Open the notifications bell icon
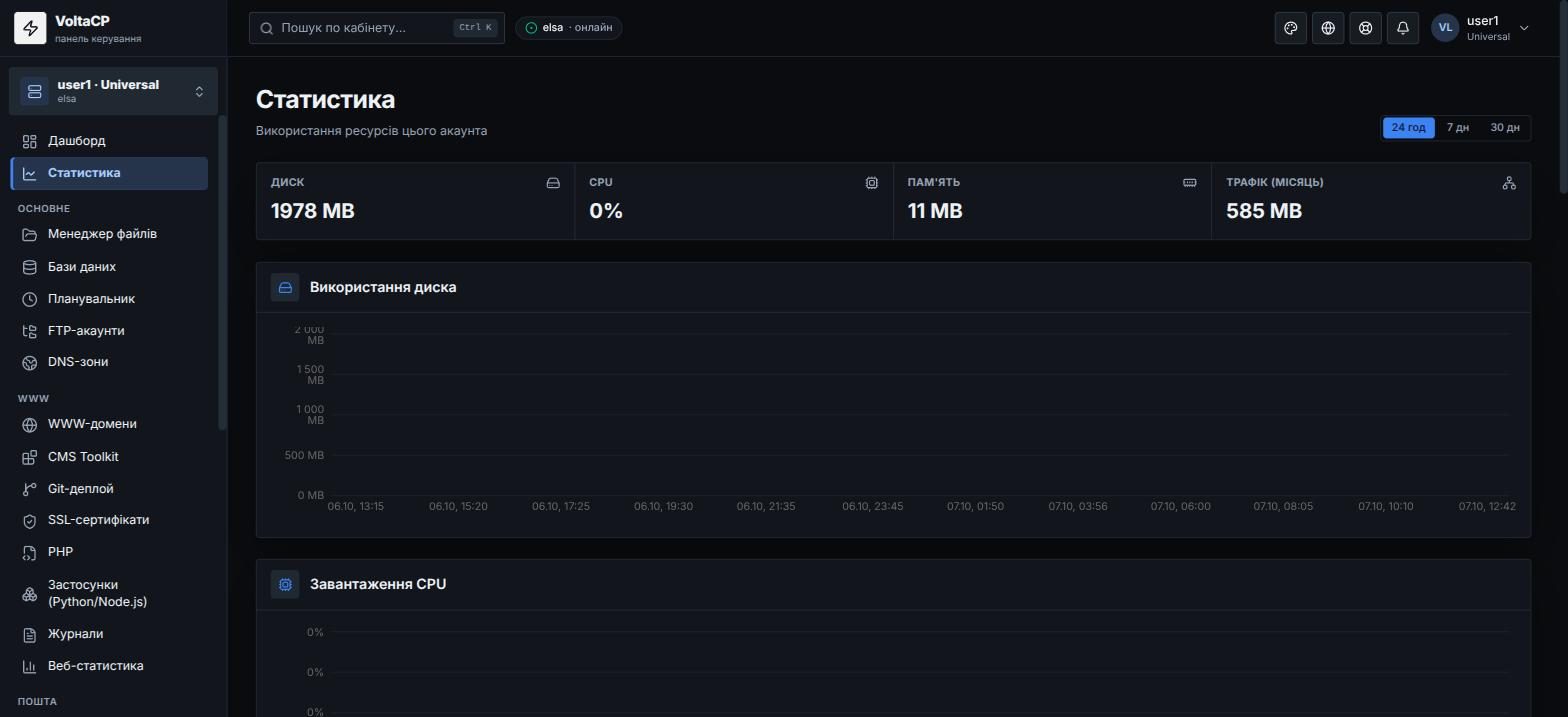1568x717 pixels. click(1403, 28)
